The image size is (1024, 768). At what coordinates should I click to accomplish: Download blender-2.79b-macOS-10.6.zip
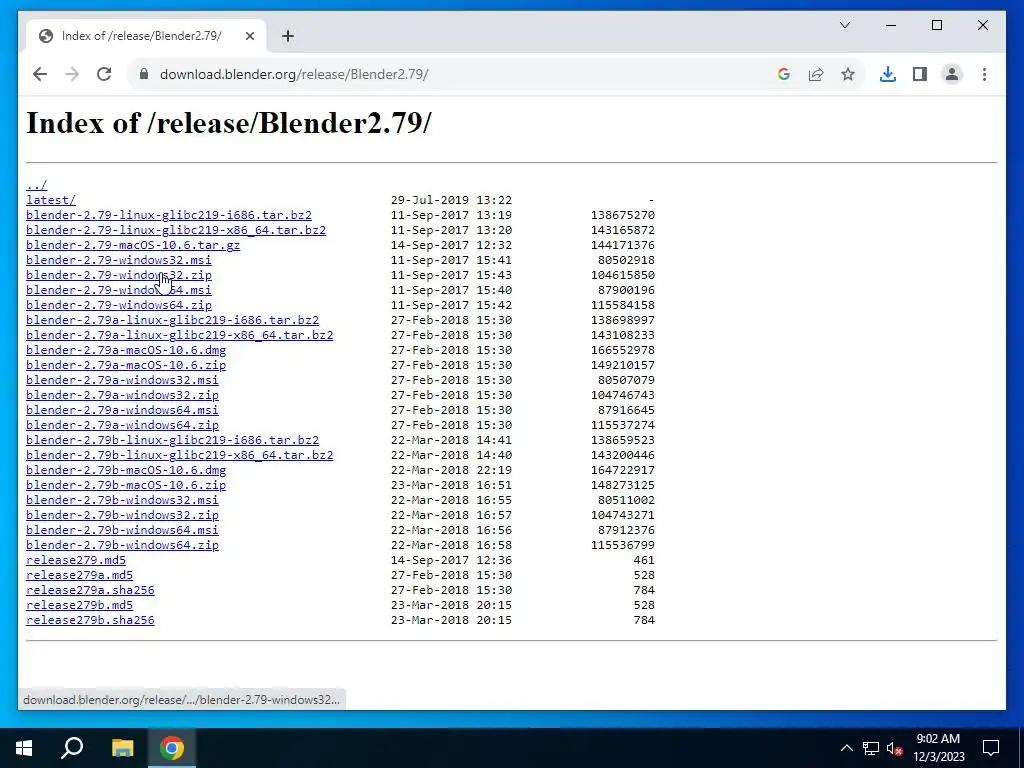[x=126, y=485]
